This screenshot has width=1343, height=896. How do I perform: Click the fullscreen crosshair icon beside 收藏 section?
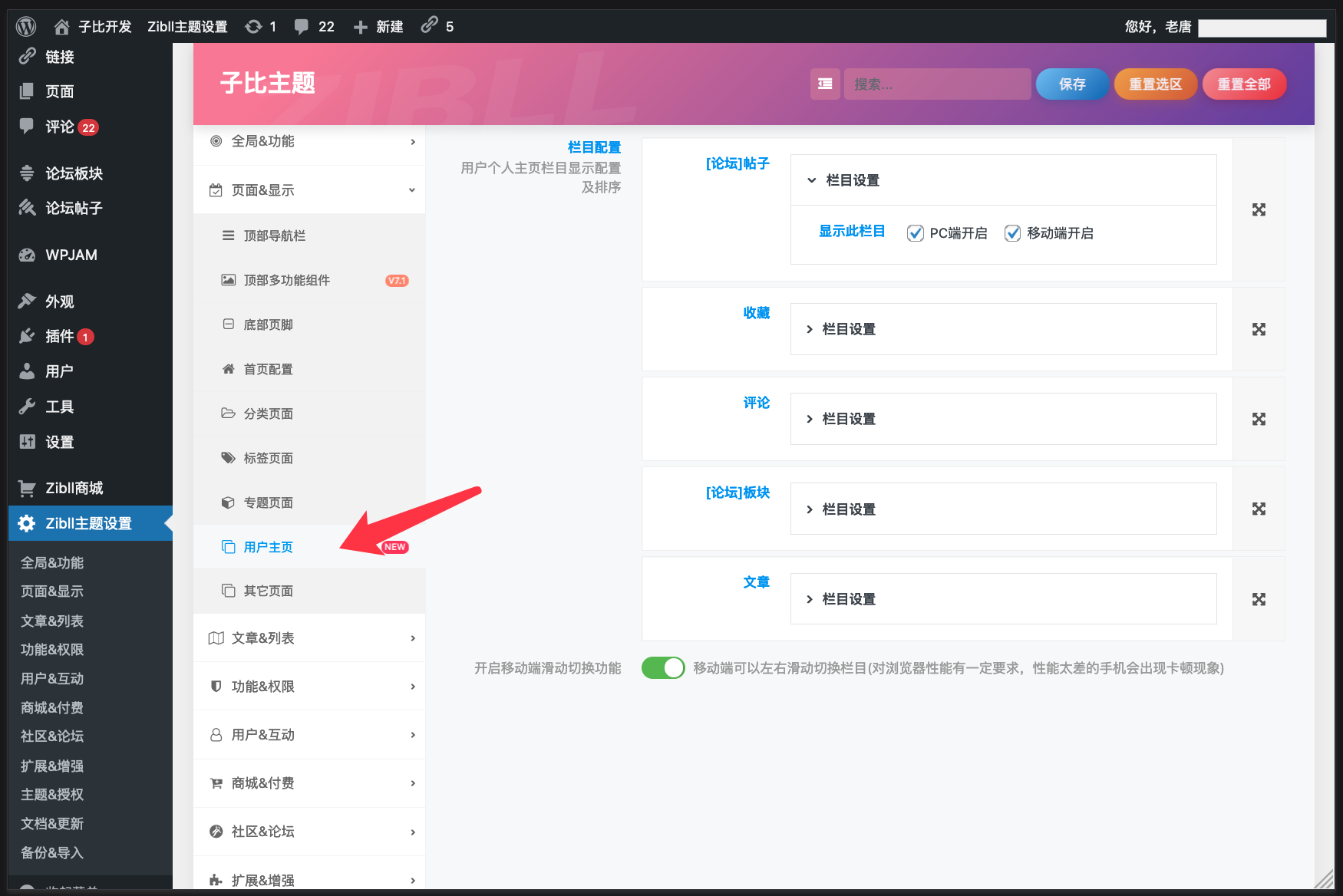(x=1259, y=329)
